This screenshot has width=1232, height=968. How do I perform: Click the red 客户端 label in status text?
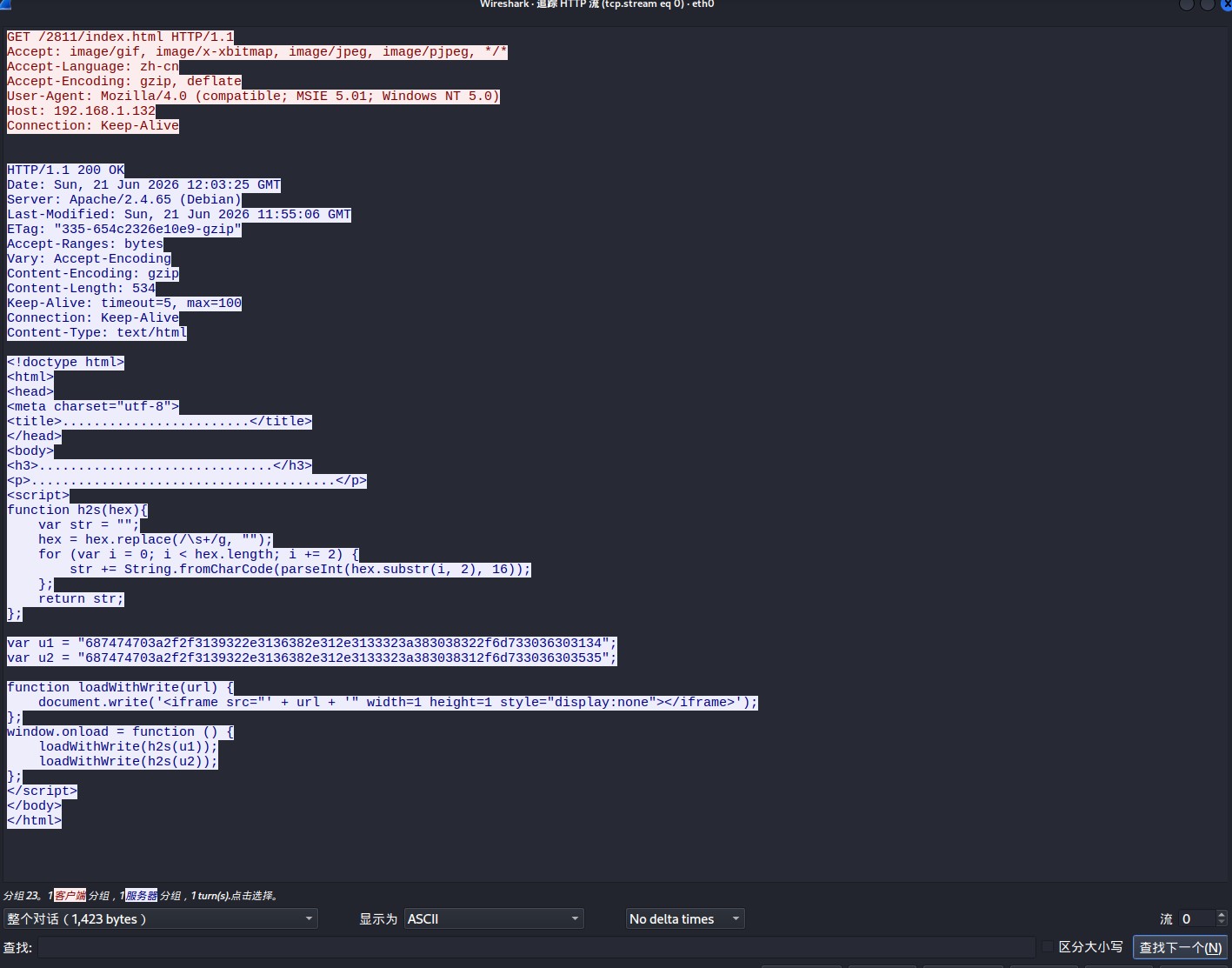click(x=70, y=896)
